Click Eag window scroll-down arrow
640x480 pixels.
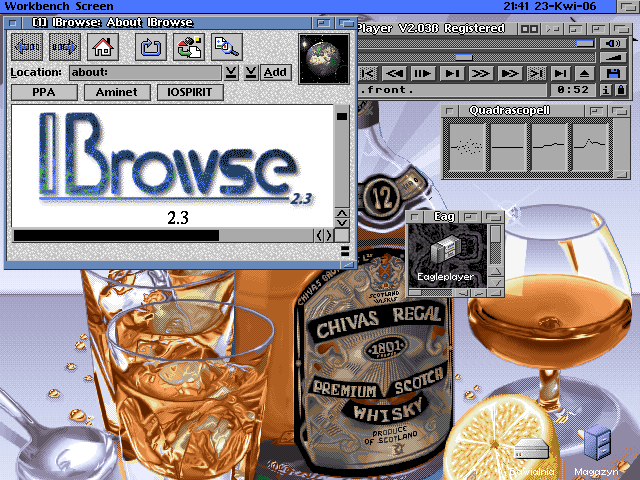pos(496,282)
